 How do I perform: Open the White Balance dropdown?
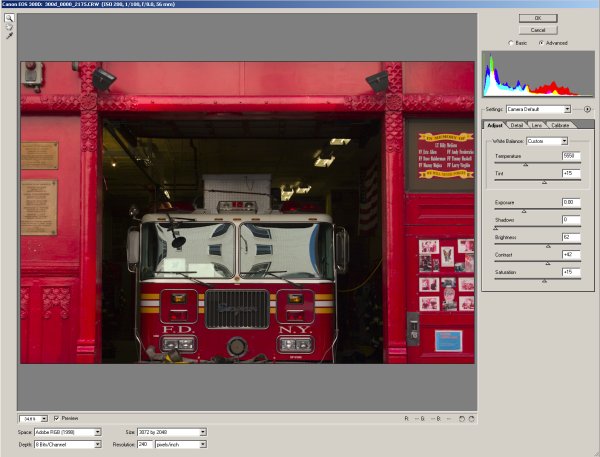point(547,141)
